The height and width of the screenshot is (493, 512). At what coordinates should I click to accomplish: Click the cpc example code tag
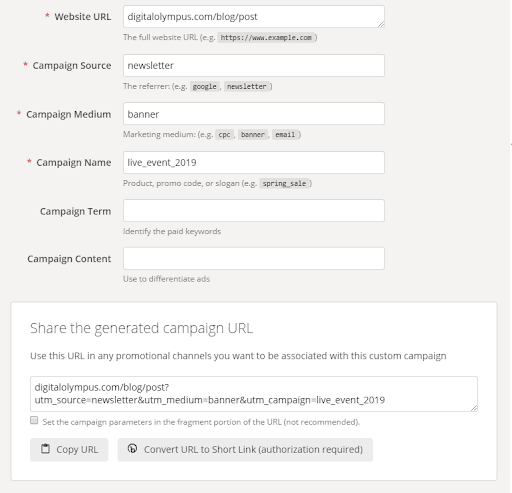(x=224, y=135)
